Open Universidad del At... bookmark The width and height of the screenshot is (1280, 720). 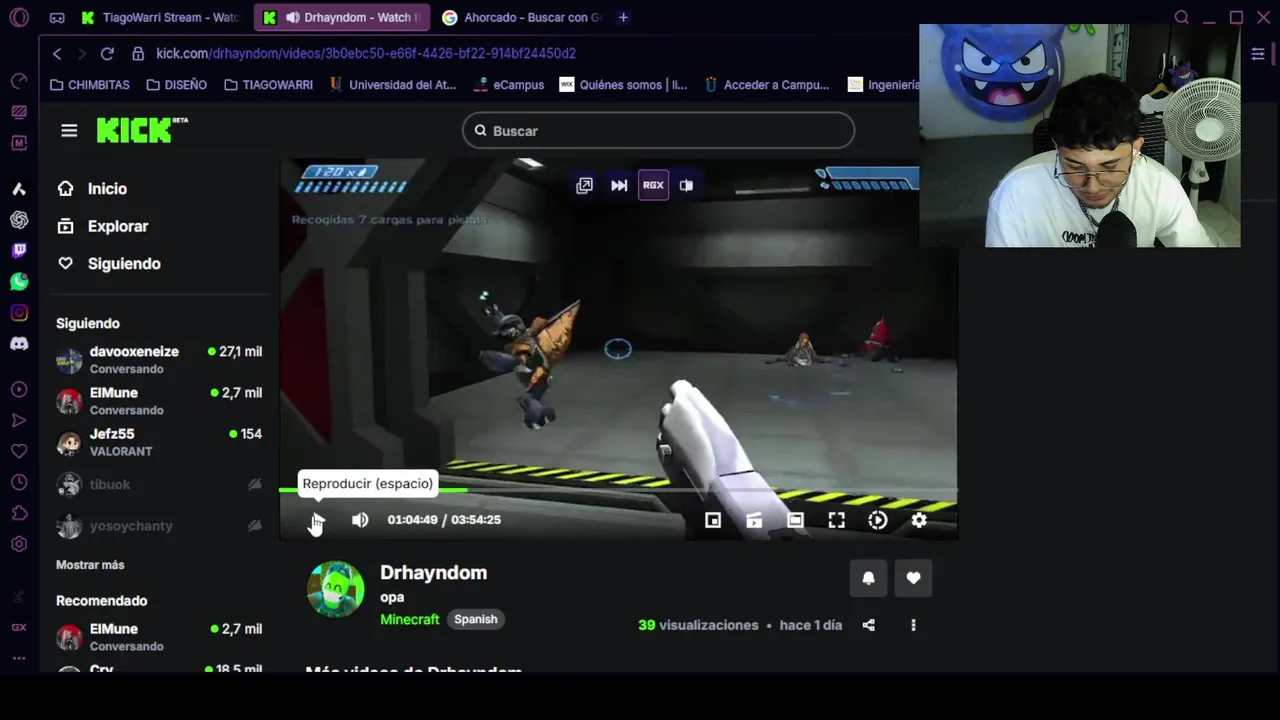[393, 85]
